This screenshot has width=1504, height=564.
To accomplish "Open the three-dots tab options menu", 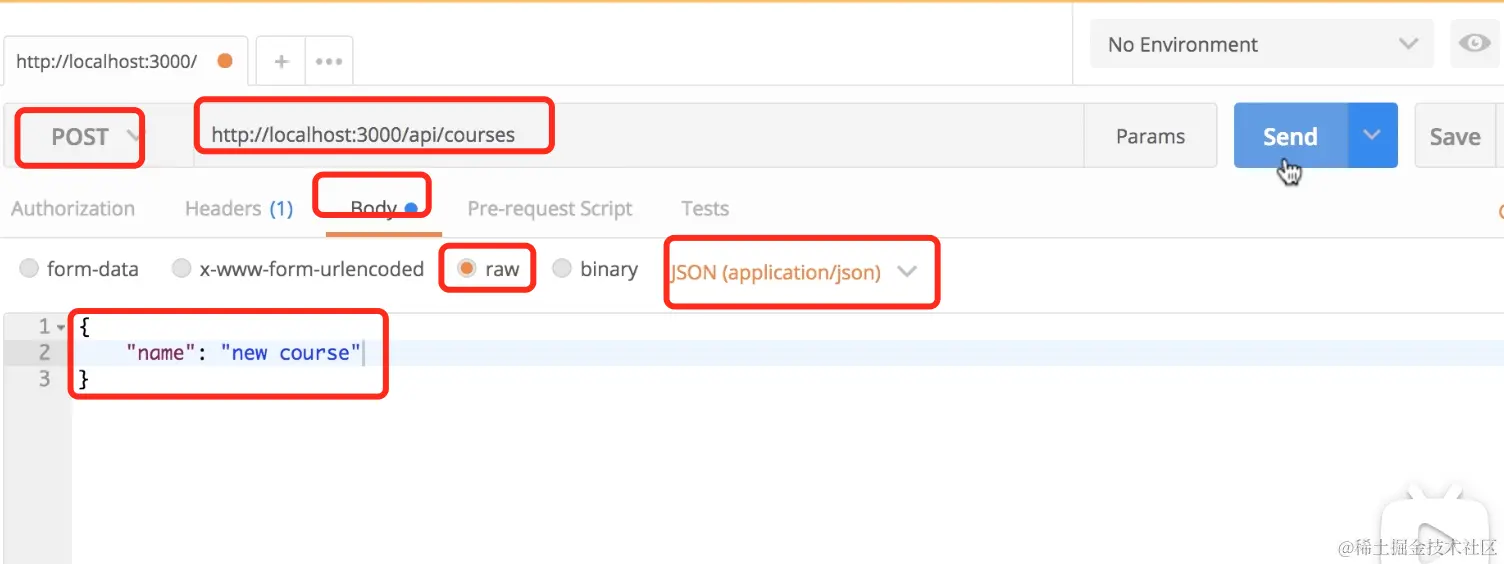I will 329,61.
